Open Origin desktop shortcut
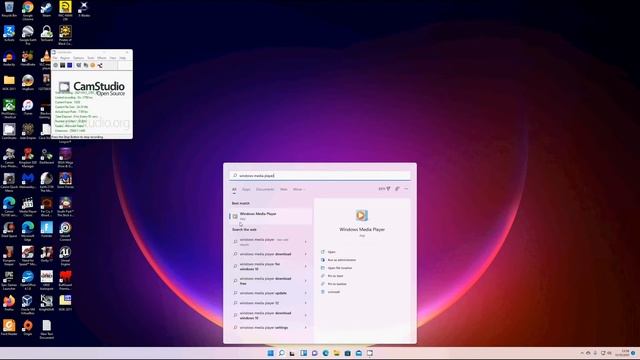The width and height of the screenshot is (640, 360). (28, 327)
